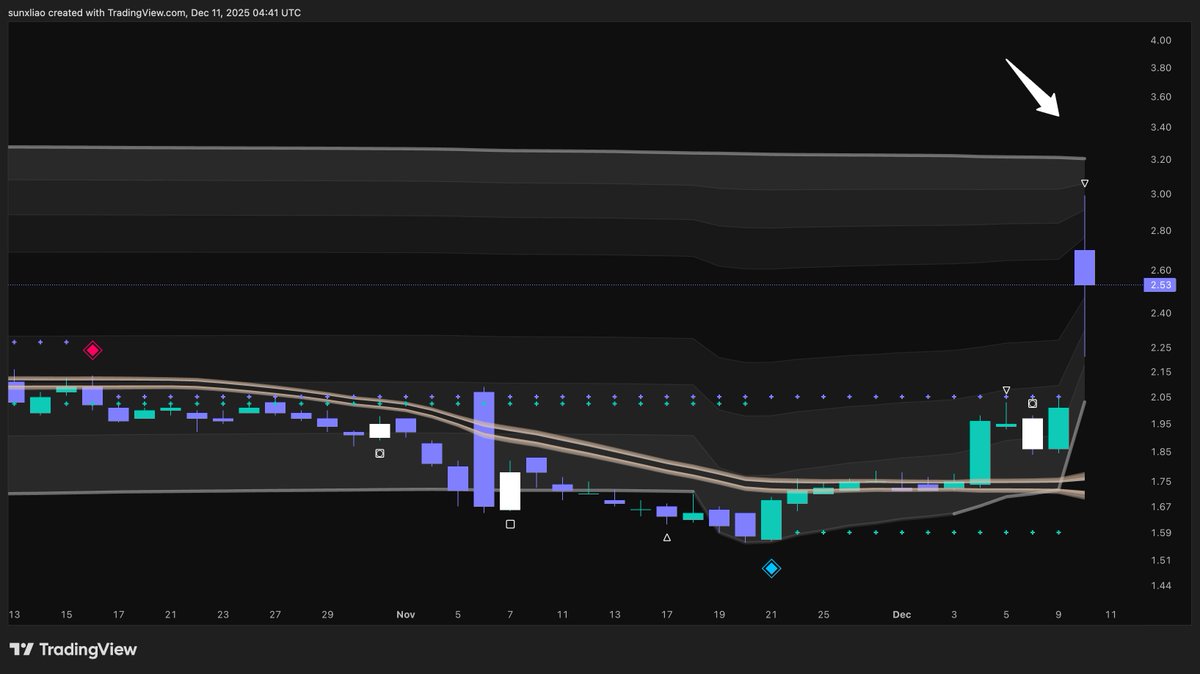Click the pink diamond signal marker
The width and height of the screenshot is (1200, 674).
92,350
